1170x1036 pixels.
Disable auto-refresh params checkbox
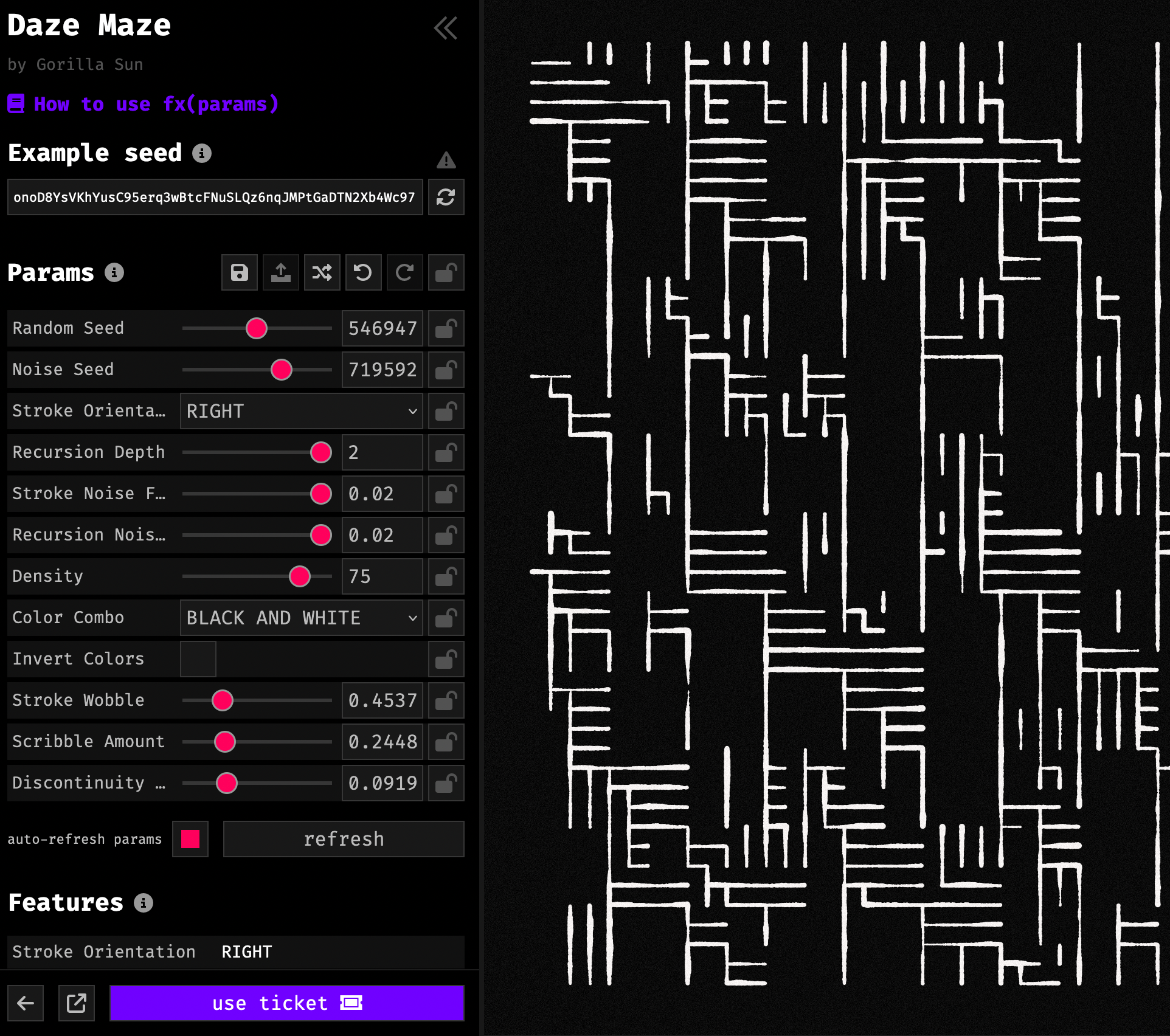[x=190, y=839]
